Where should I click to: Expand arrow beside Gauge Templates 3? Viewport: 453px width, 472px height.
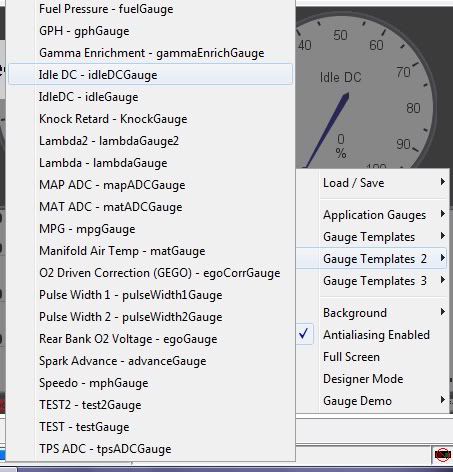(442, 280)
